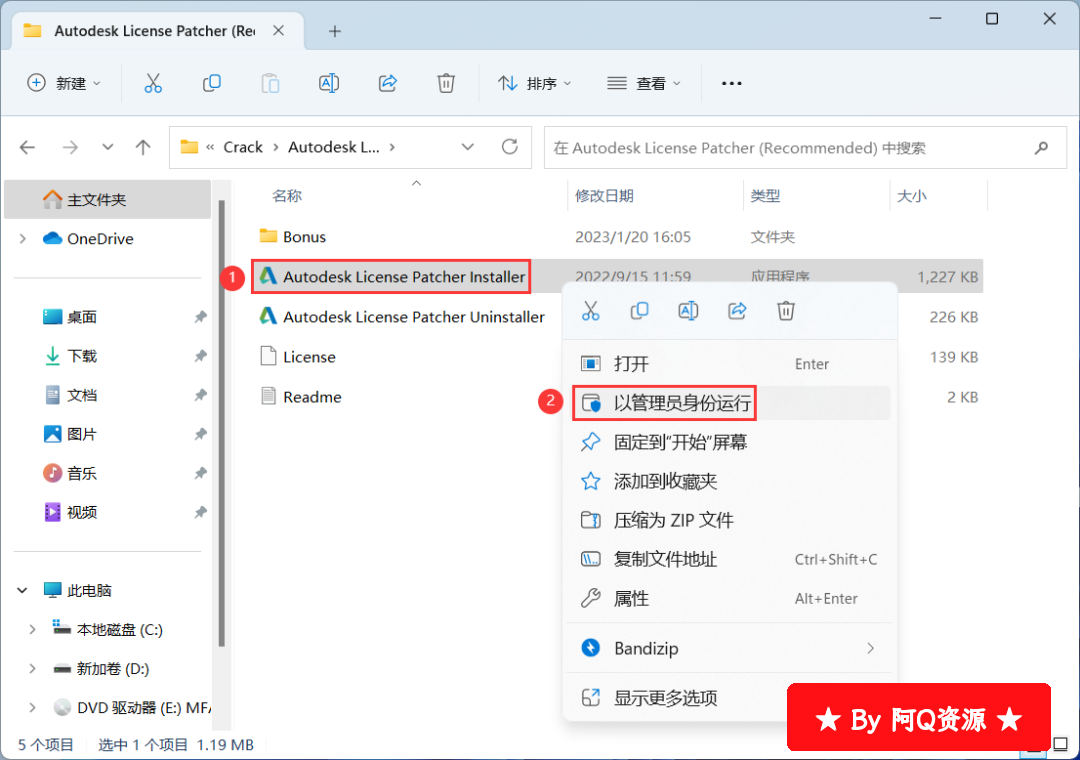Click the Readme document icon
This screenshot has height=760, width=1080.
[268, 396]
